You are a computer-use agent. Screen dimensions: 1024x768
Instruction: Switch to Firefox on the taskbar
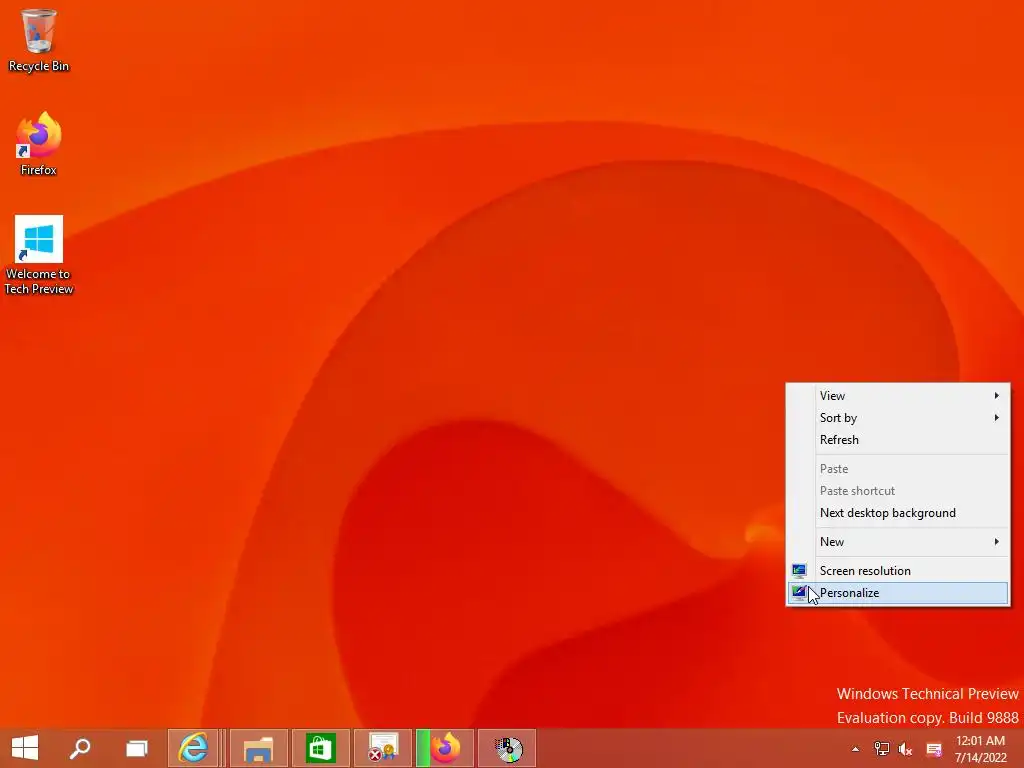[x=445, y=748]
